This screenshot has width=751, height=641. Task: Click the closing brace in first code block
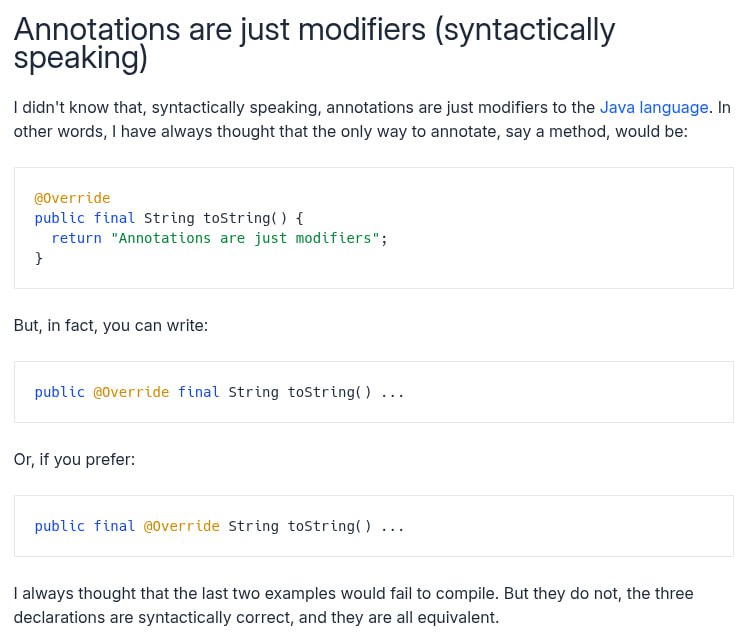[x=38, y=258]
